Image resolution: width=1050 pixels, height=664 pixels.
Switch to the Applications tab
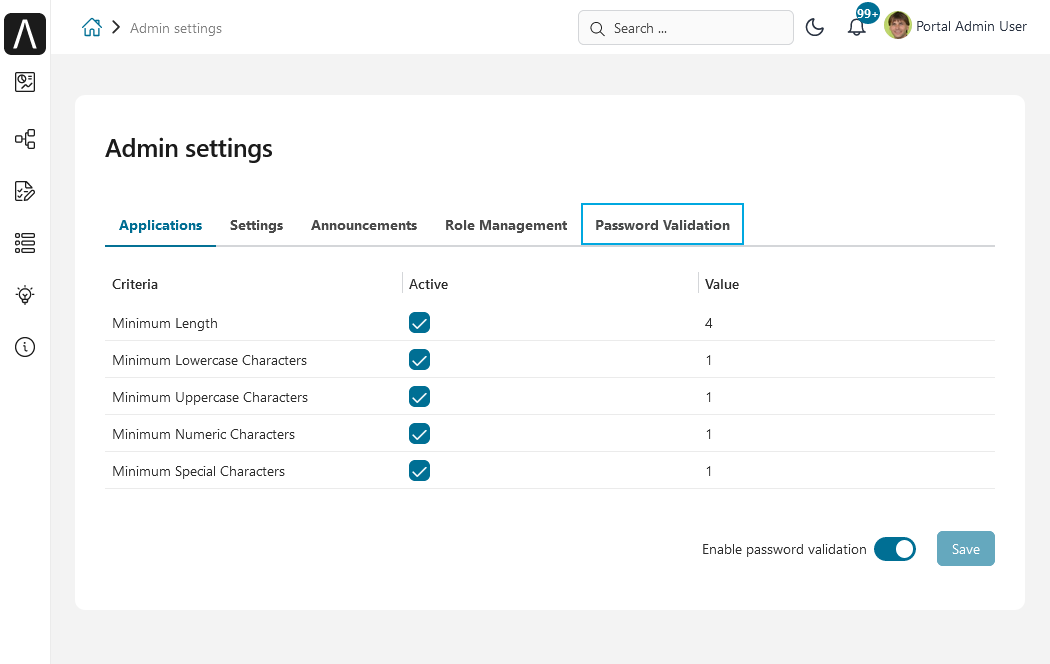tap(160, 225)
